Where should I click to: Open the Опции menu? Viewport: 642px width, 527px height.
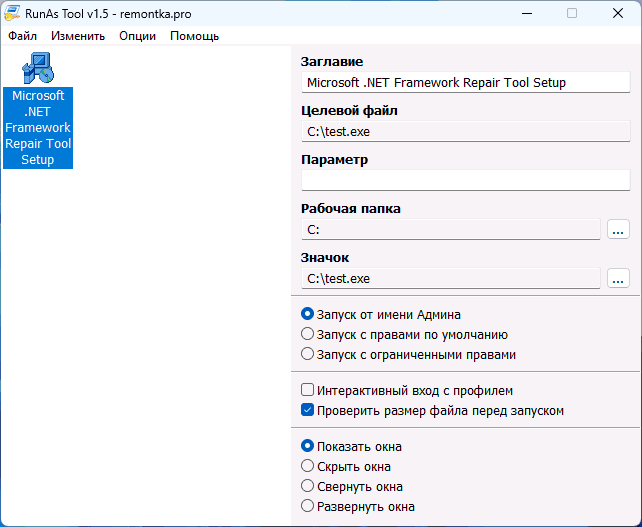137,36
